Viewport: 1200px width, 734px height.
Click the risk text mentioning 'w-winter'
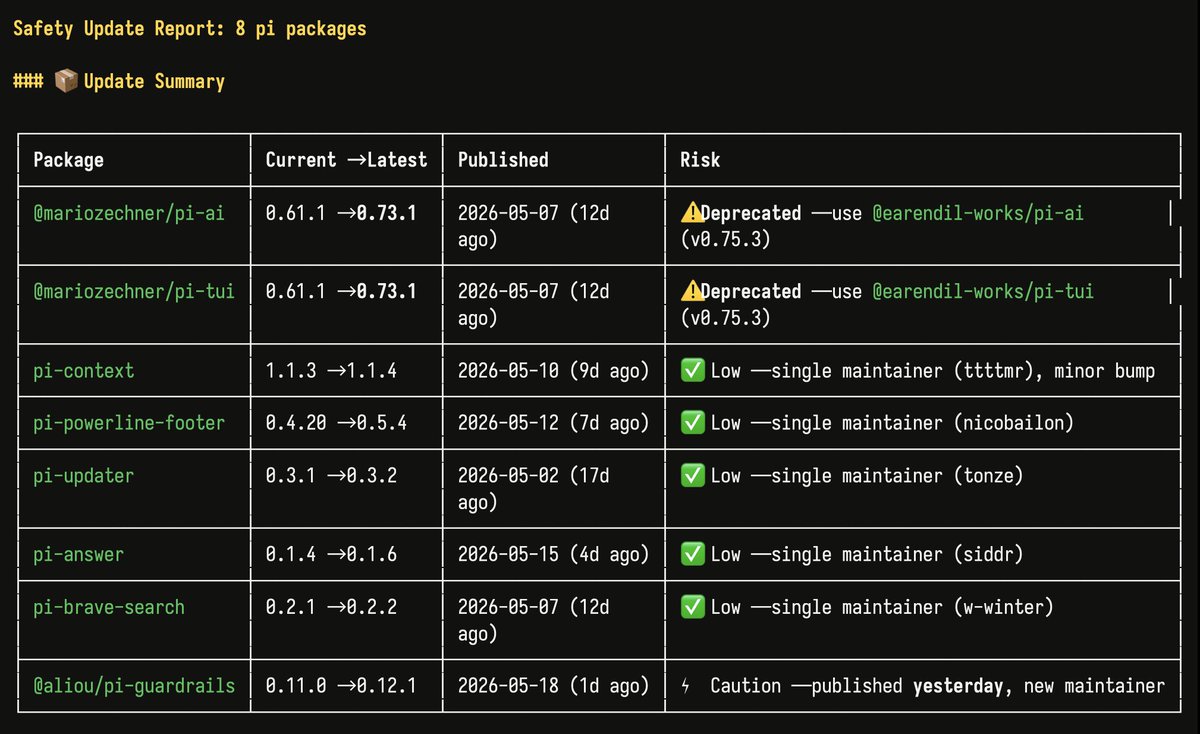(882, 607)
